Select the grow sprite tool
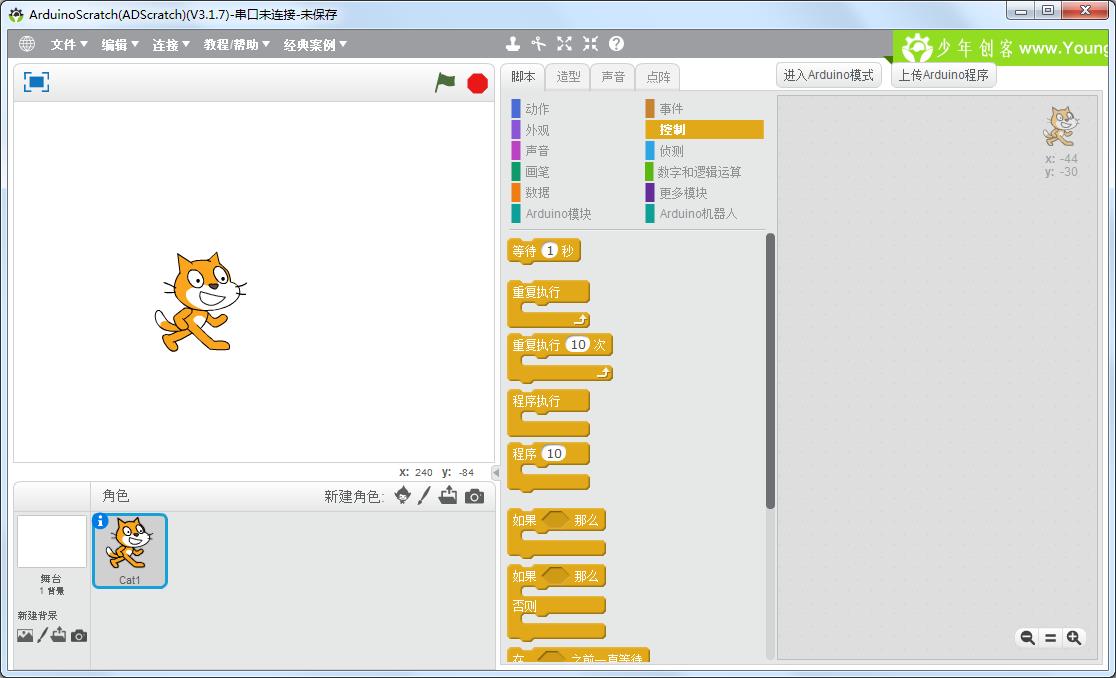This screenshot has width=1116, height=678. (564, 44)
